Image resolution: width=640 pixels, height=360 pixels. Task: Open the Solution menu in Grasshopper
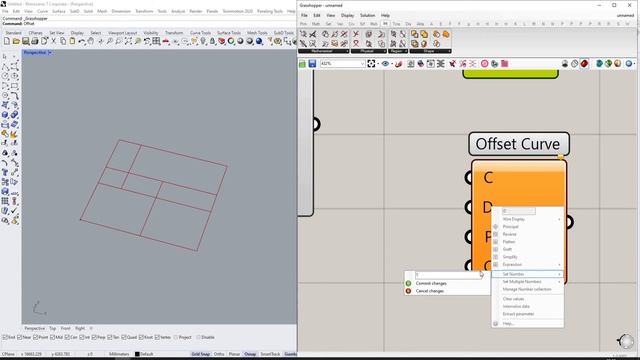(367, 16)
